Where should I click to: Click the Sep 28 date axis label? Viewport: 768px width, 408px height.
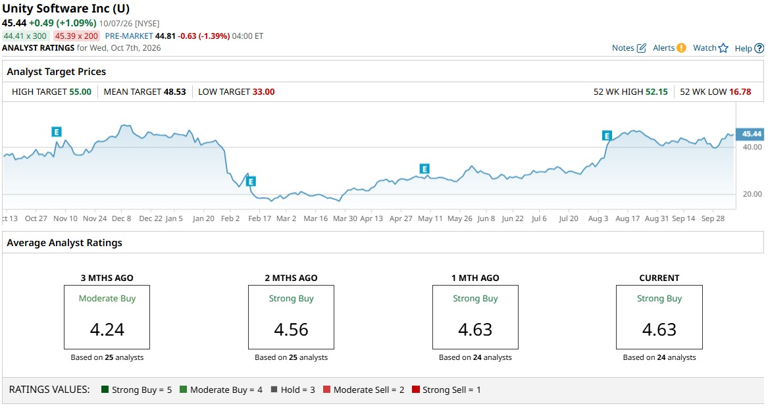point(713,218)
